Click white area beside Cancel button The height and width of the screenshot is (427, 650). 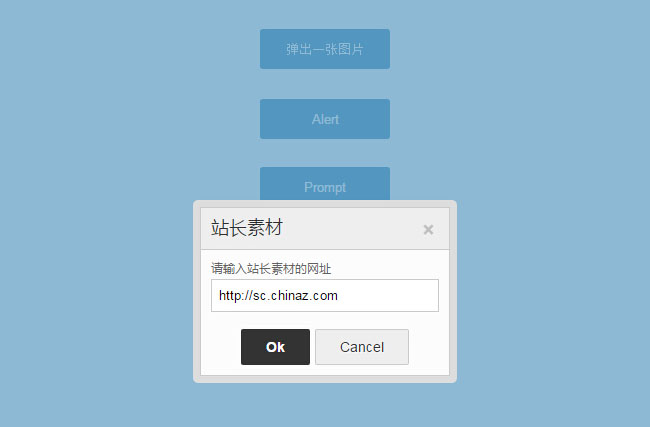pyautogui.click(x=428, y=347)
